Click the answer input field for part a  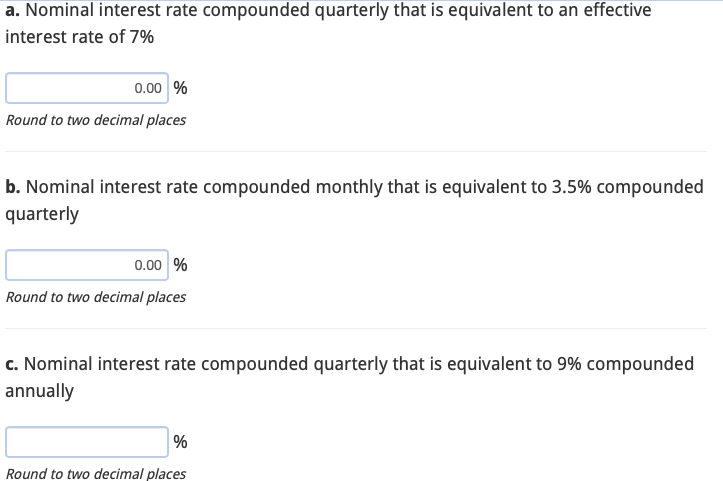pyautogui.click(x=87, y=88)
